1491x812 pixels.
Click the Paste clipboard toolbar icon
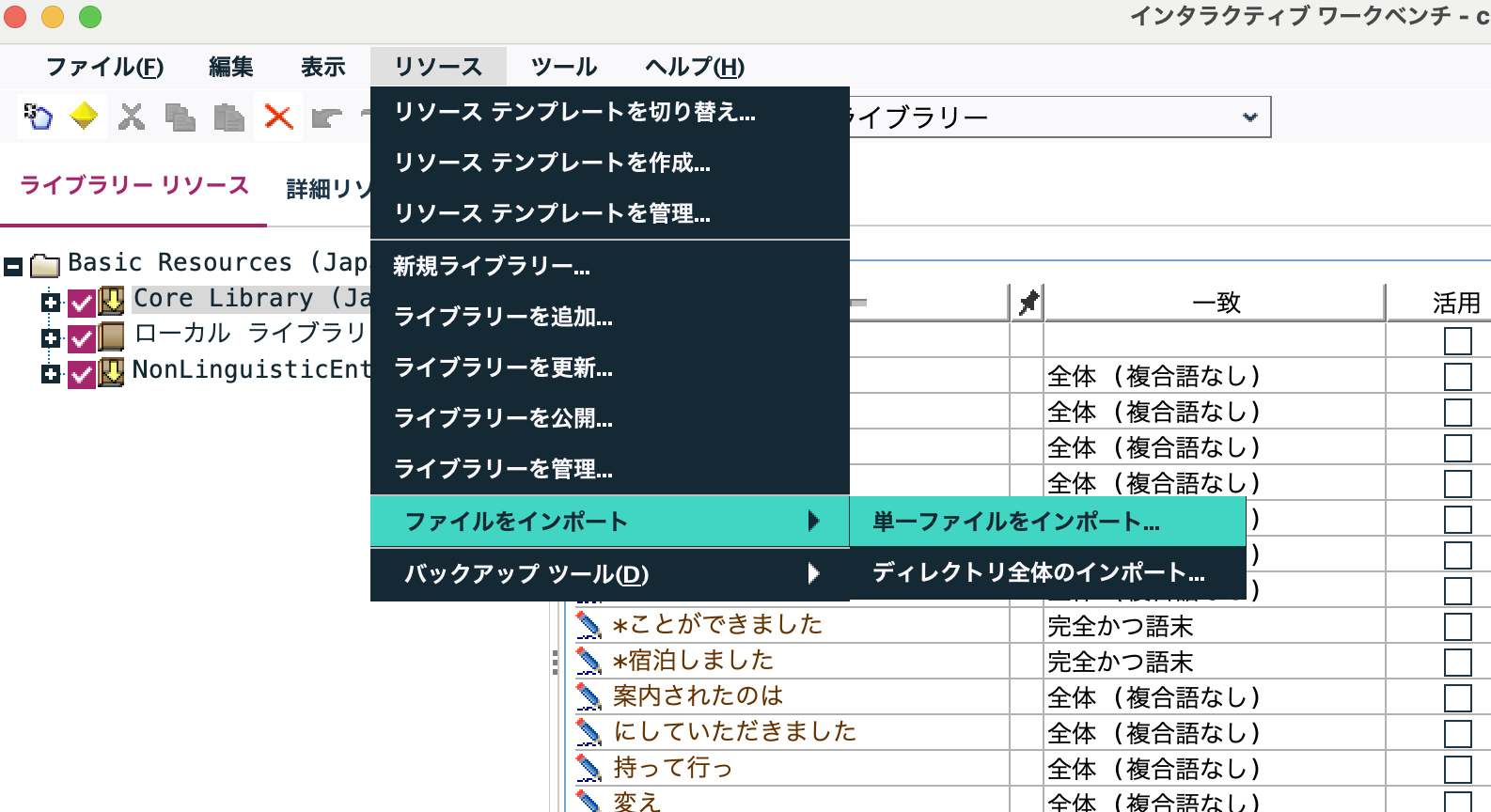pyautogui.click(x=229, y=117)
